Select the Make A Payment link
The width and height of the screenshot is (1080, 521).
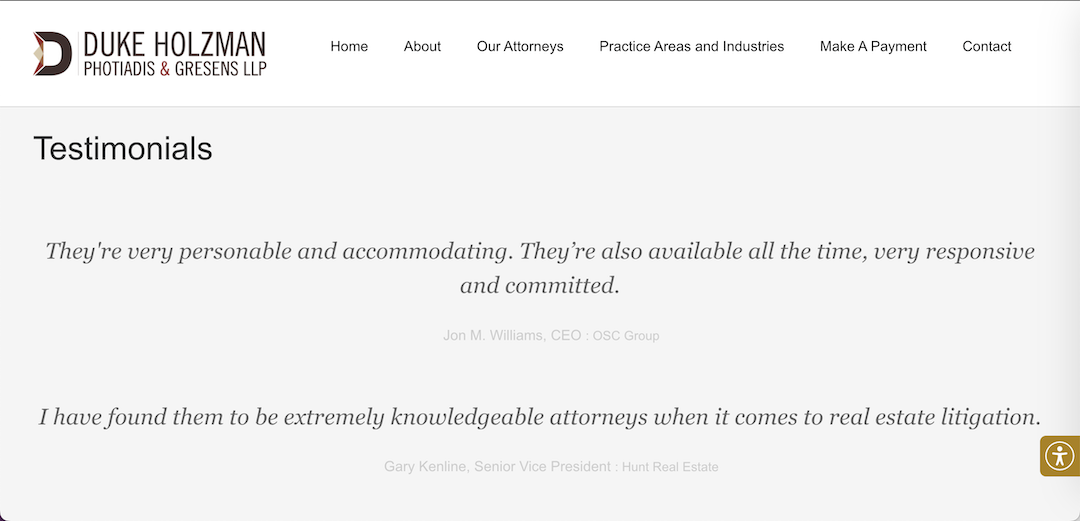tap(873, 46)
